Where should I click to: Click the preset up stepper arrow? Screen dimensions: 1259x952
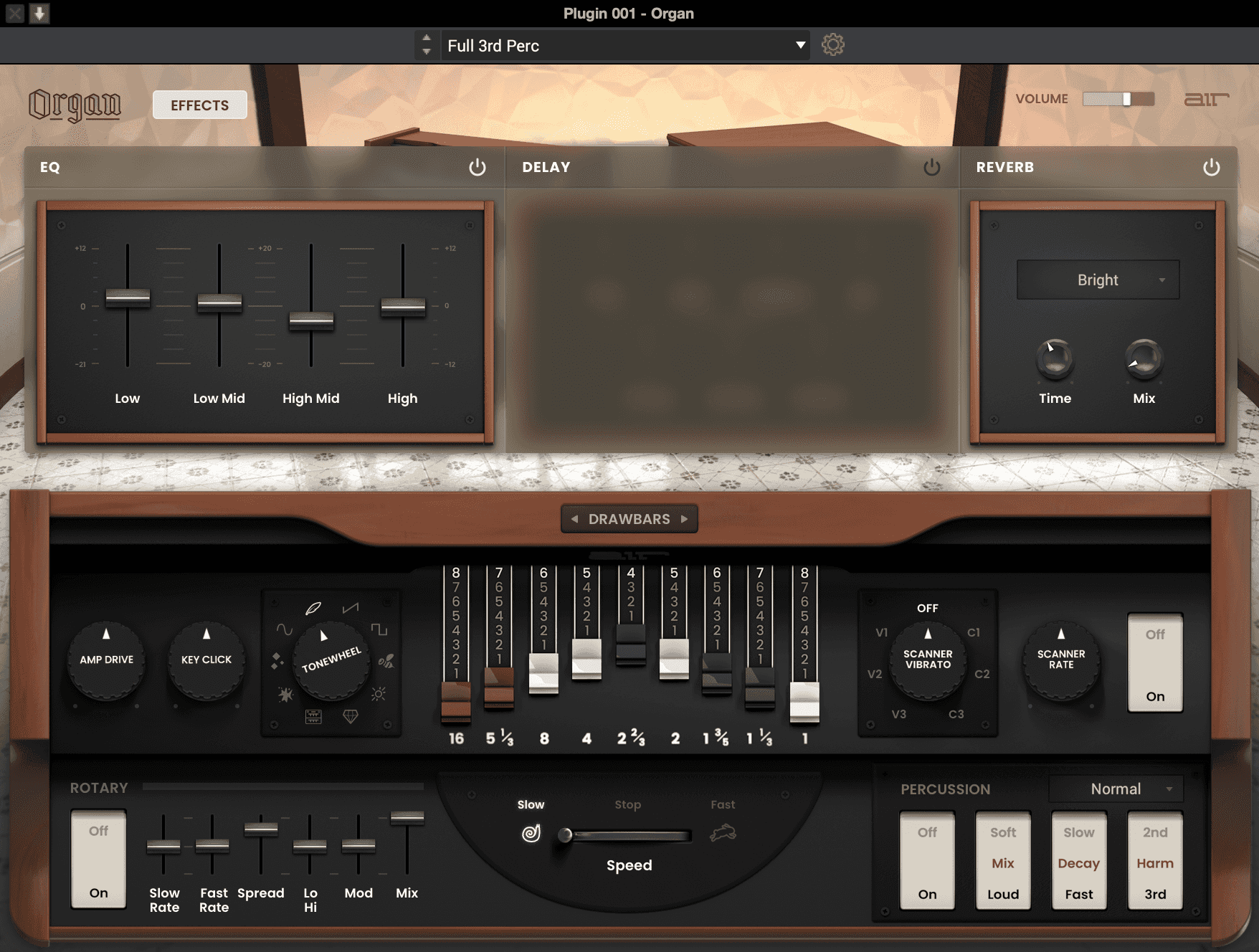tap(426, 40)
